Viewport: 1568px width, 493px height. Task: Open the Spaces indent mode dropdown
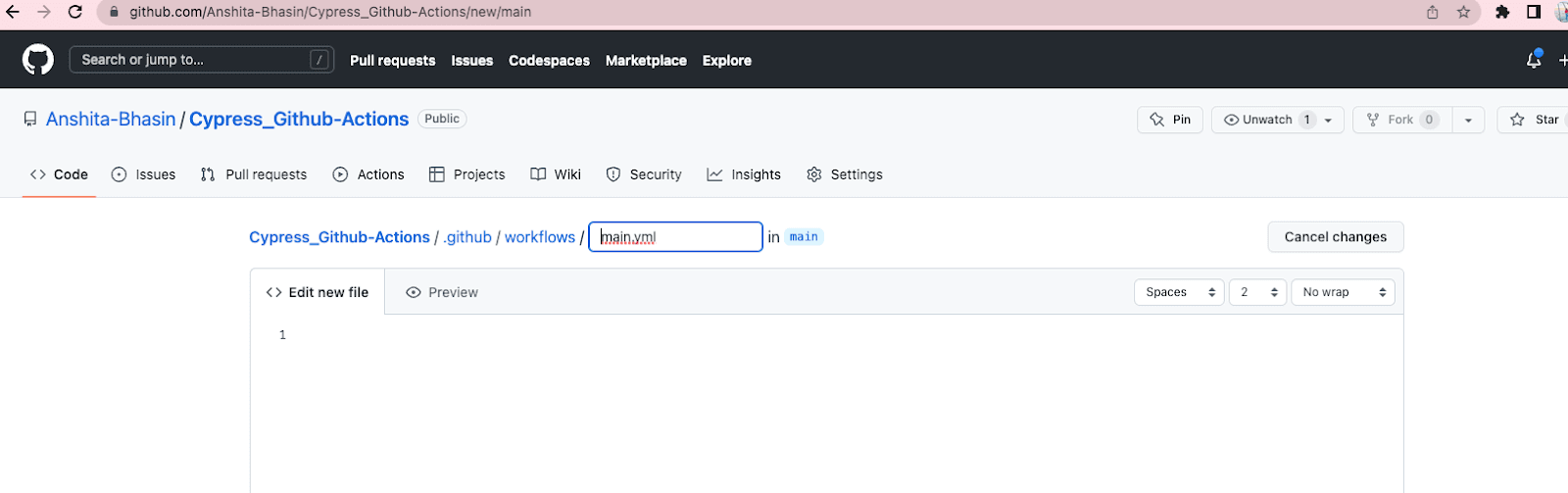click(x=1179, y=292)
